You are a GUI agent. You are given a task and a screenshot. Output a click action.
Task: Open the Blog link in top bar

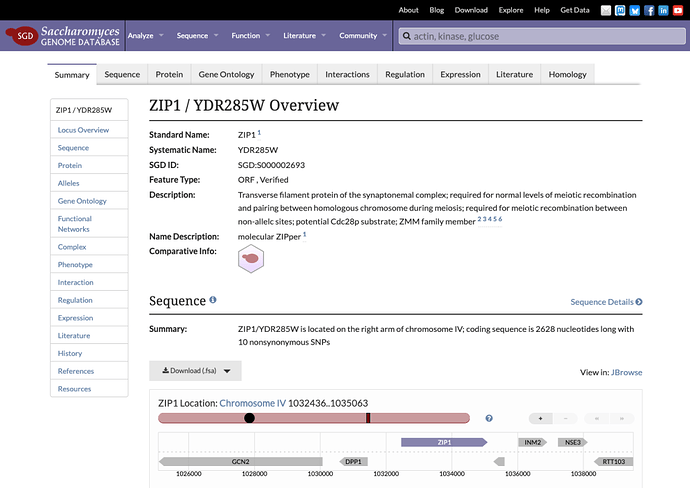[x=437, y=10]
